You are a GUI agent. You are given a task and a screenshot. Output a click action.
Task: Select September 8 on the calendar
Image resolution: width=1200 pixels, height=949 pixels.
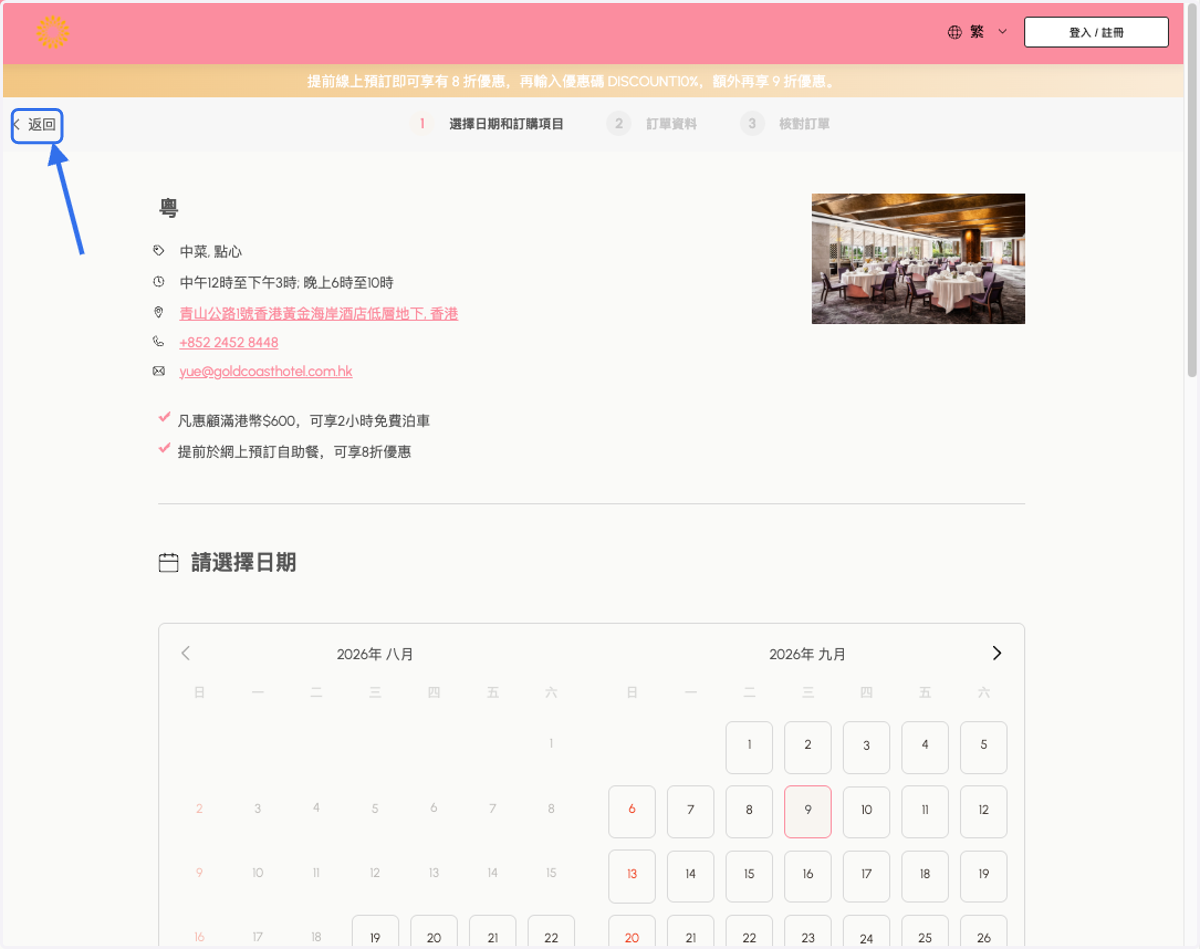click(x=749, y=811)
